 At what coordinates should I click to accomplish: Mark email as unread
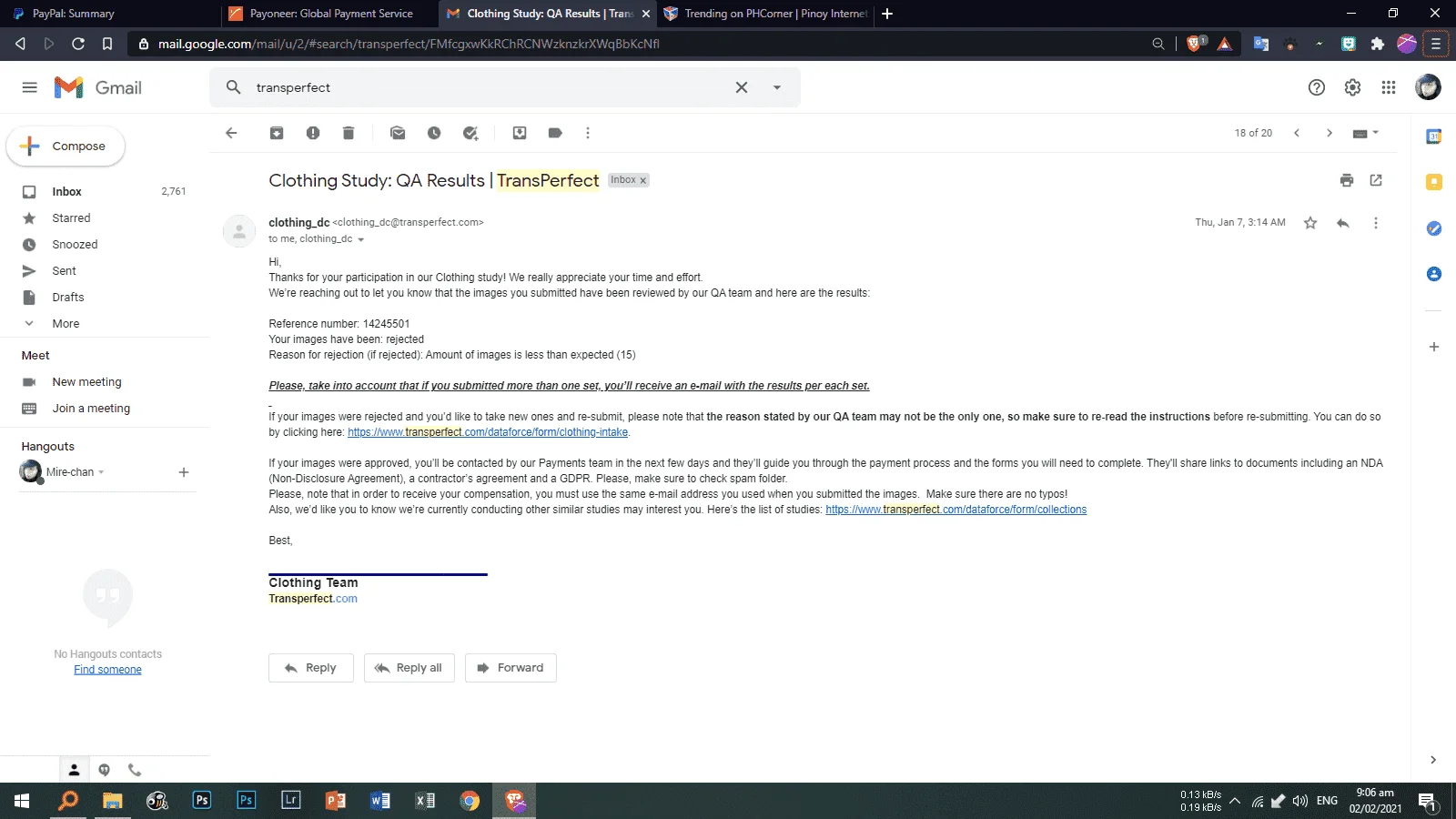pos(398,133)
